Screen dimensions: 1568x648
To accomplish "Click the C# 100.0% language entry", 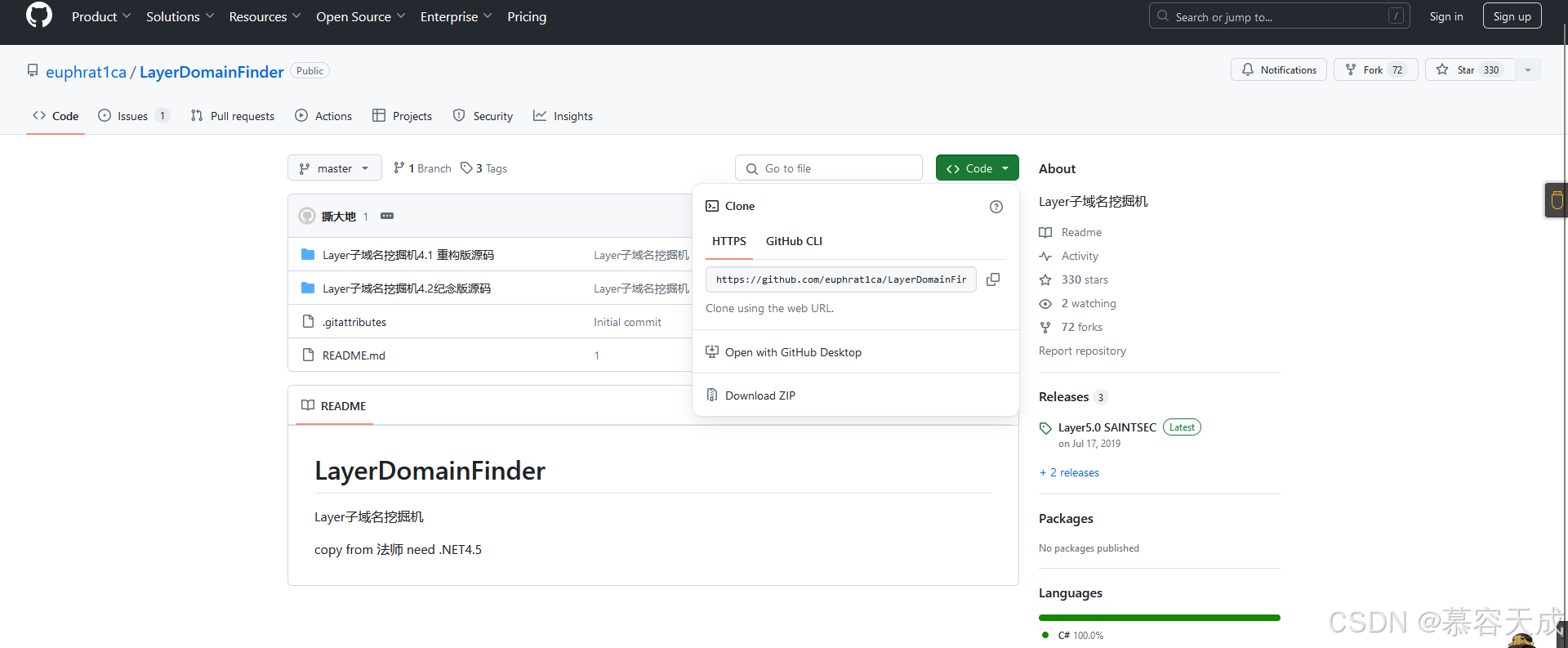I will 1072,635.
